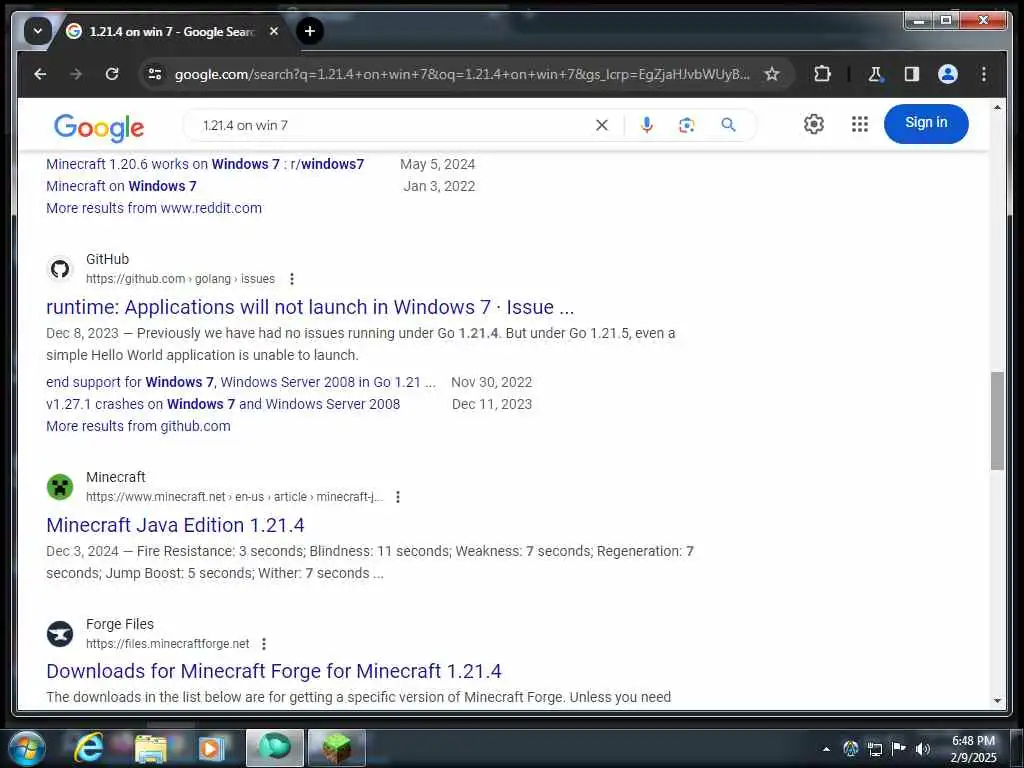Viewport: 1024px width, 768px height.
Task: Click https://github.com golang issues breadcrumb
Action: point(180,279)
